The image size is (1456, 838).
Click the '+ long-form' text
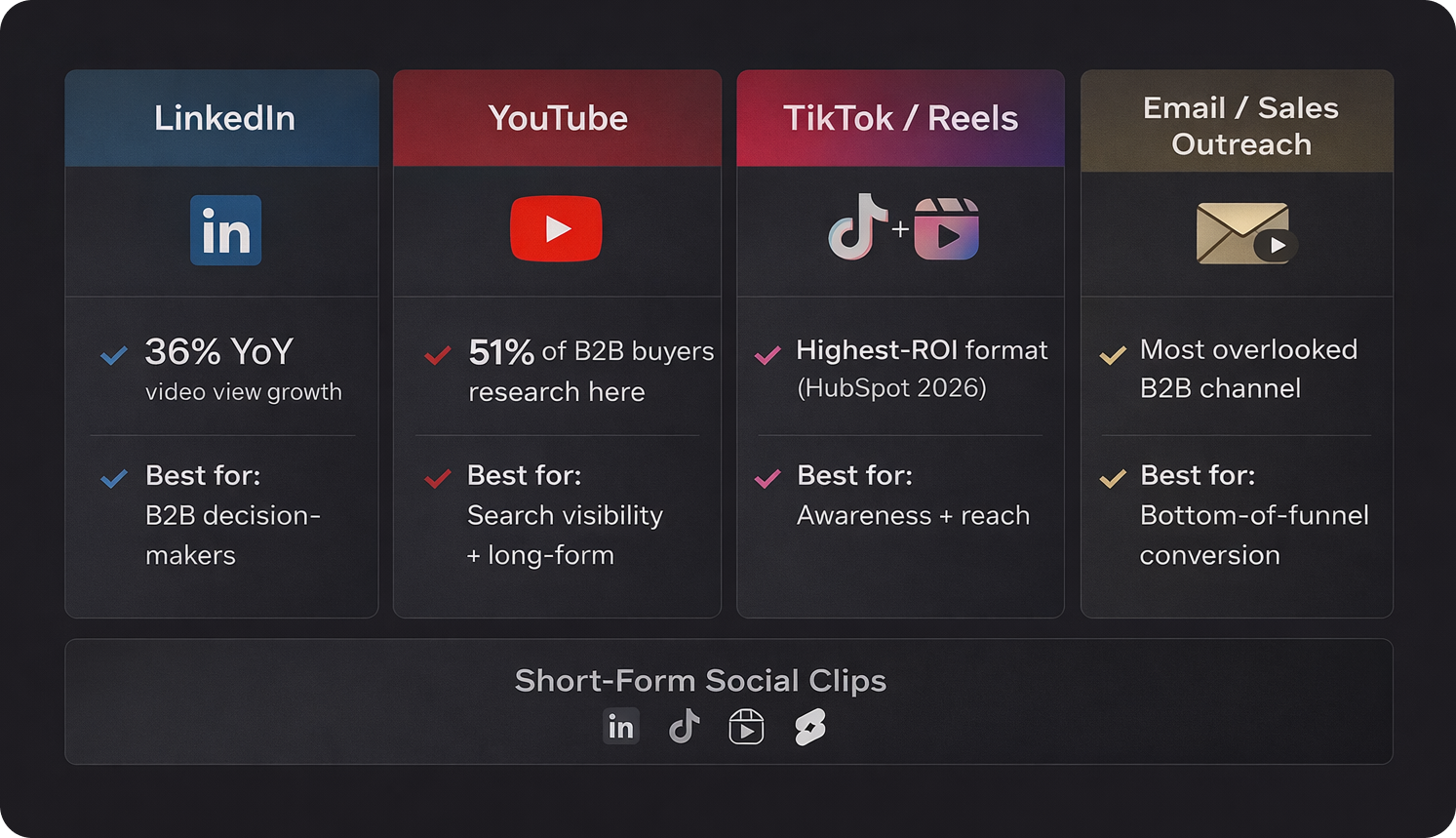coord(540,555)
